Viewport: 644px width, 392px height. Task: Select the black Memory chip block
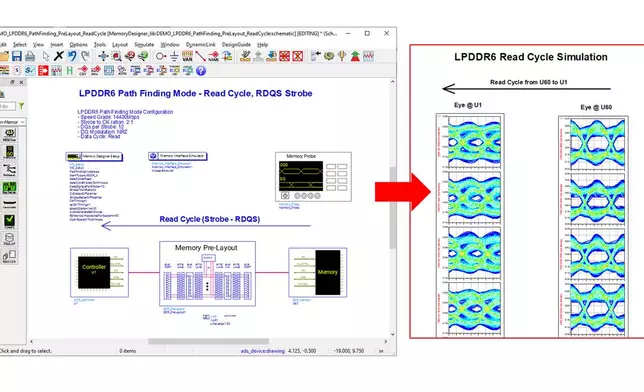coord(327,272)
